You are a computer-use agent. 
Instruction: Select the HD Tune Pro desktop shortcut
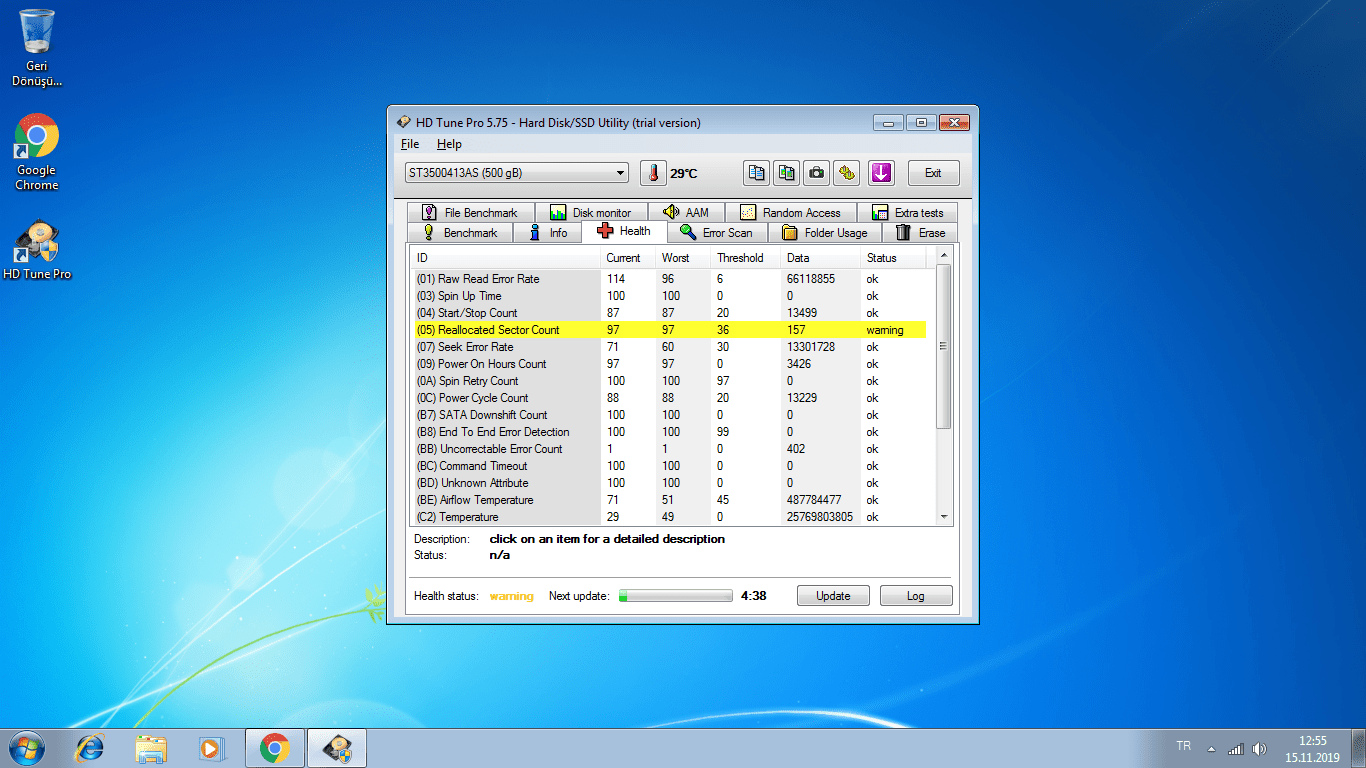[37, 250]
